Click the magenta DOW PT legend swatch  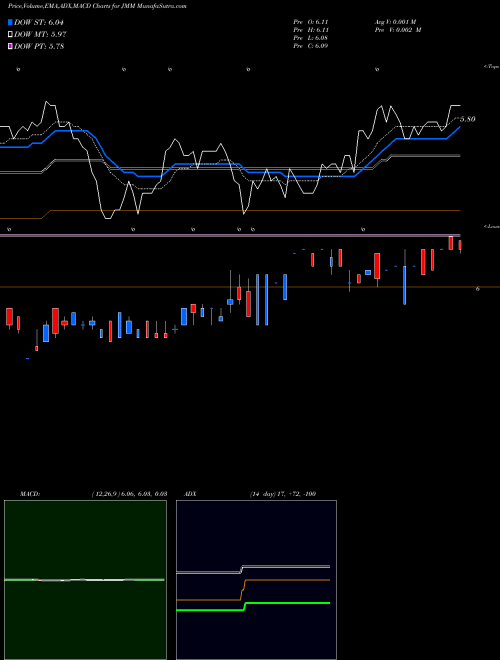[11, 46]
